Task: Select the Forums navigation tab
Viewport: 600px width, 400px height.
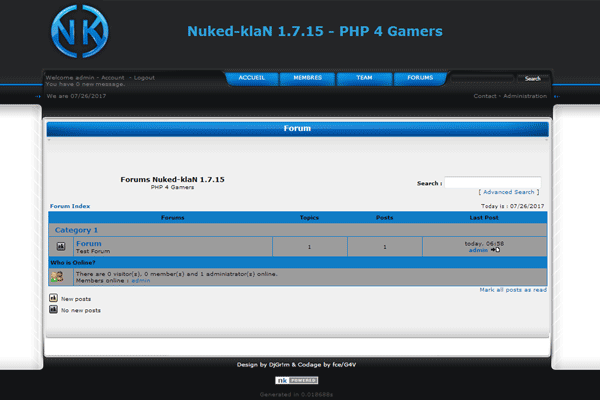Action: 420,78
